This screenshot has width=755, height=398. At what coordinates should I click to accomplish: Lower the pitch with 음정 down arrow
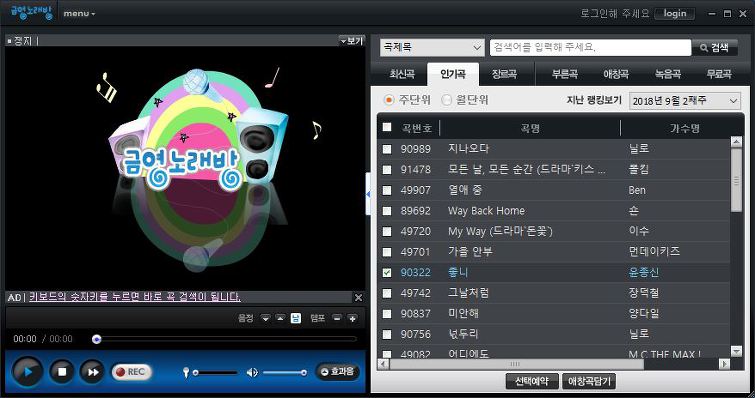click(265, 318)
